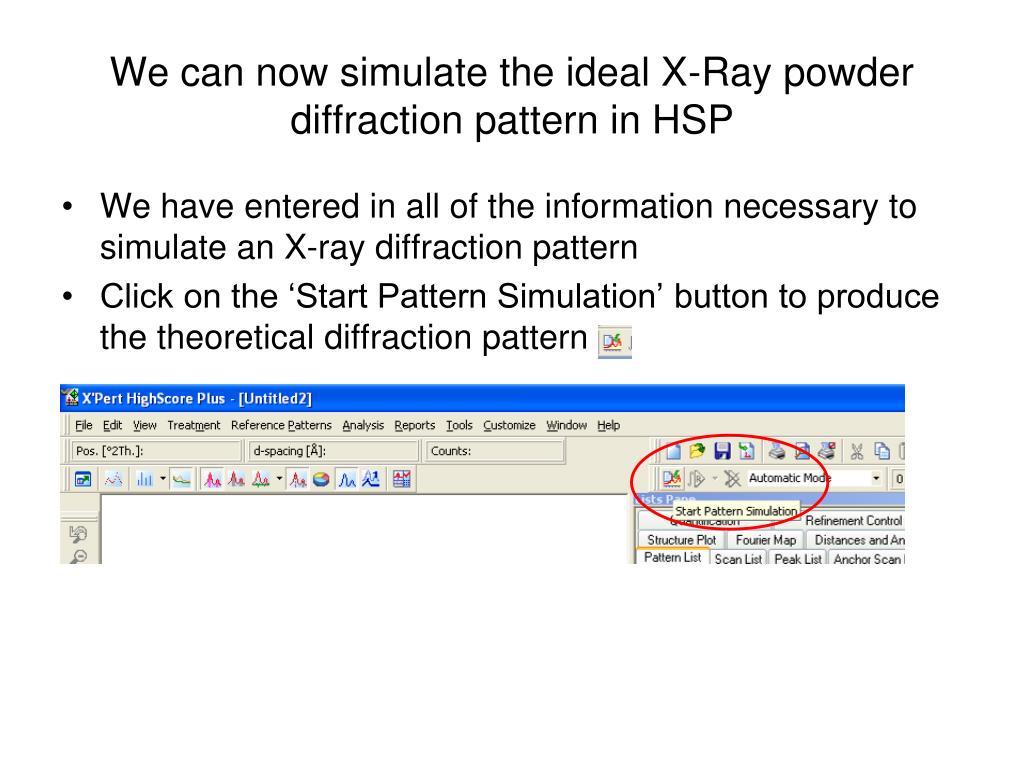Click the second red peaks icon
The width and height of the screenshot is (1024, 768).
tap(236, 479)
